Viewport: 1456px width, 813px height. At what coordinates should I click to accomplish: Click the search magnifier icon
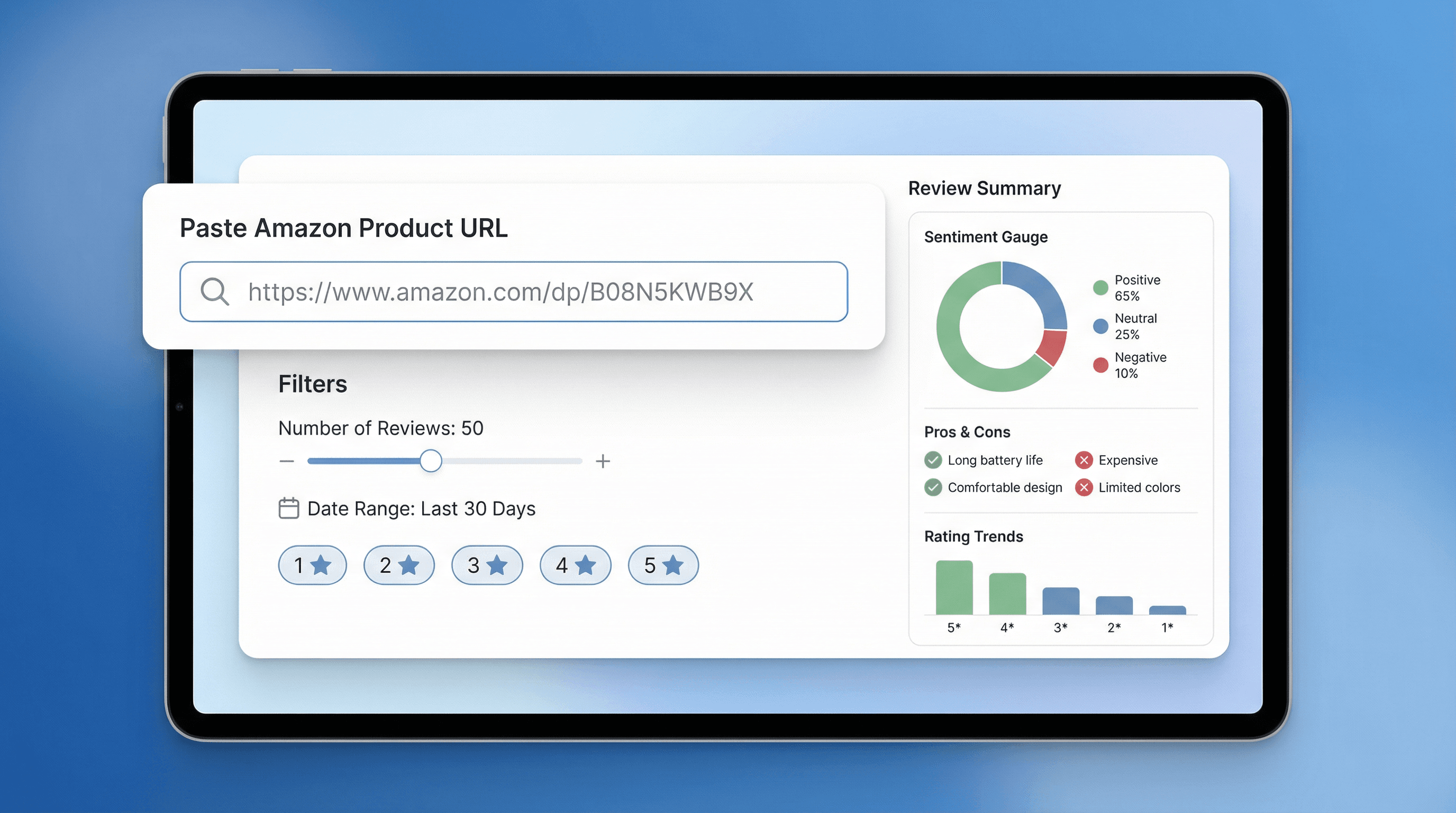[x=215, y=292]
